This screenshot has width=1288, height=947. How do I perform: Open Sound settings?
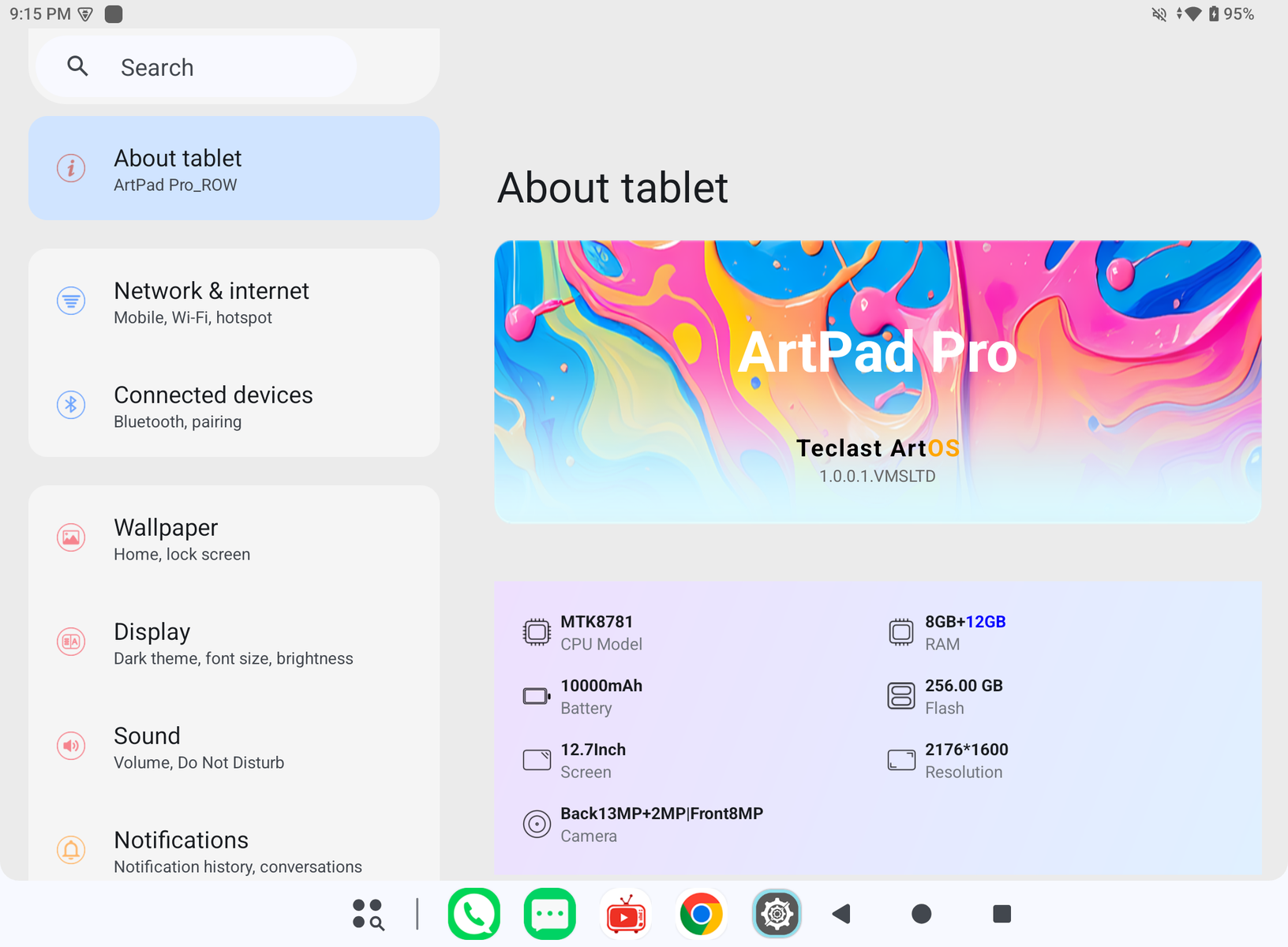point(234,747)
